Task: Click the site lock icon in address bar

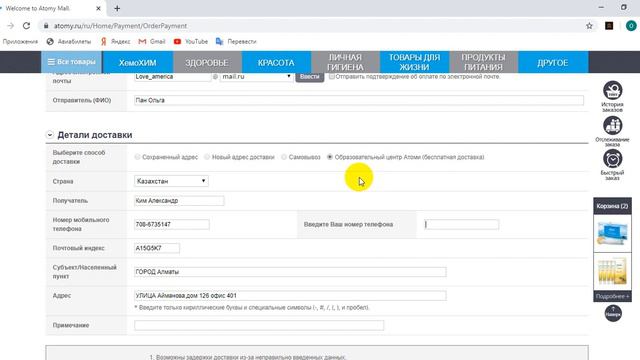Action: click(46, 26)
